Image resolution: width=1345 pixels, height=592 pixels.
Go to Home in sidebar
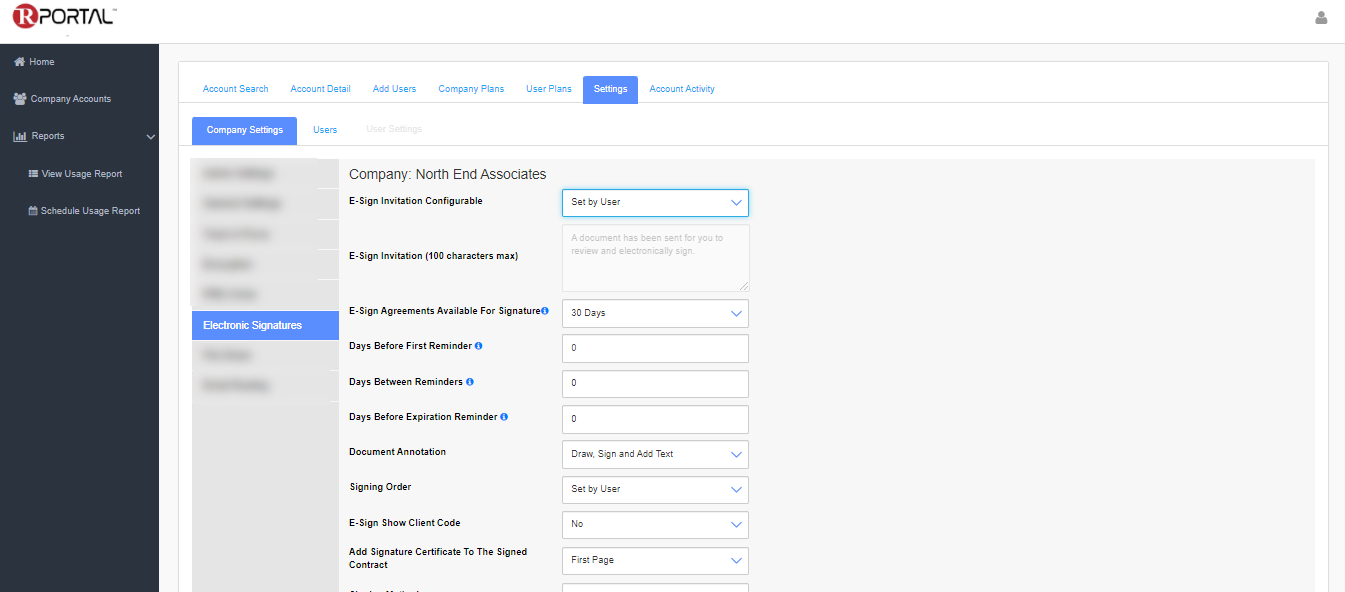[41, 62]
